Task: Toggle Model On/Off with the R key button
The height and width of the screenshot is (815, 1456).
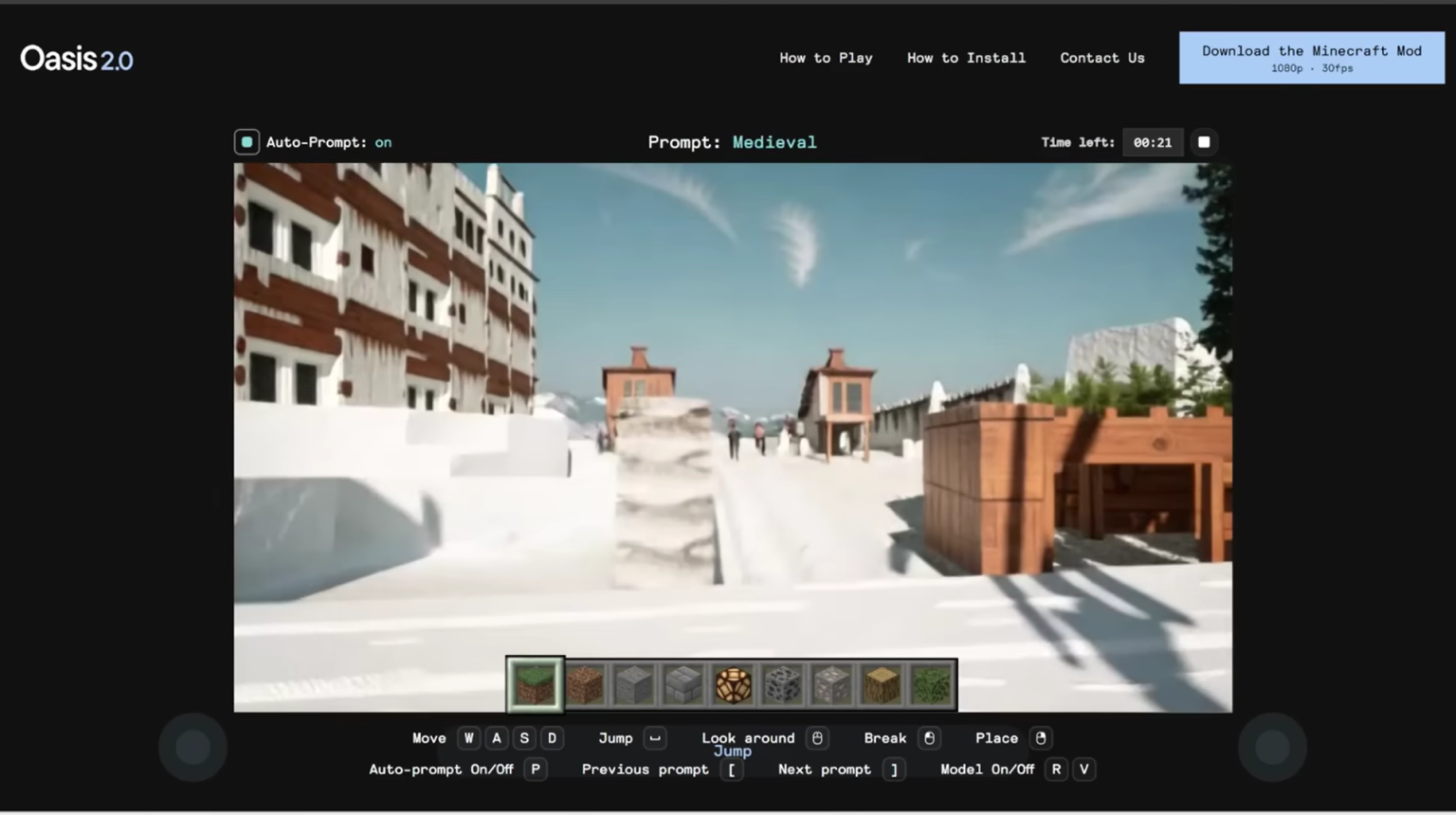Action: tap(1056, 770)
